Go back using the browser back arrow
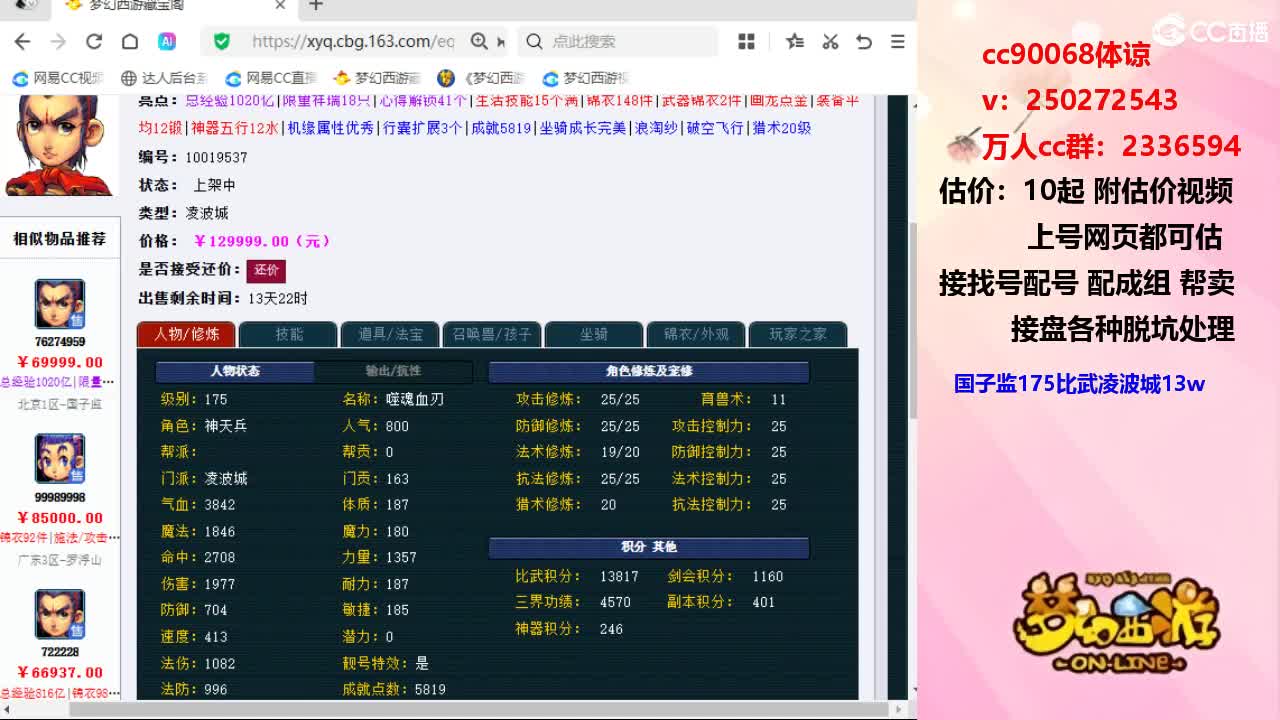 (x=22, y=41)
